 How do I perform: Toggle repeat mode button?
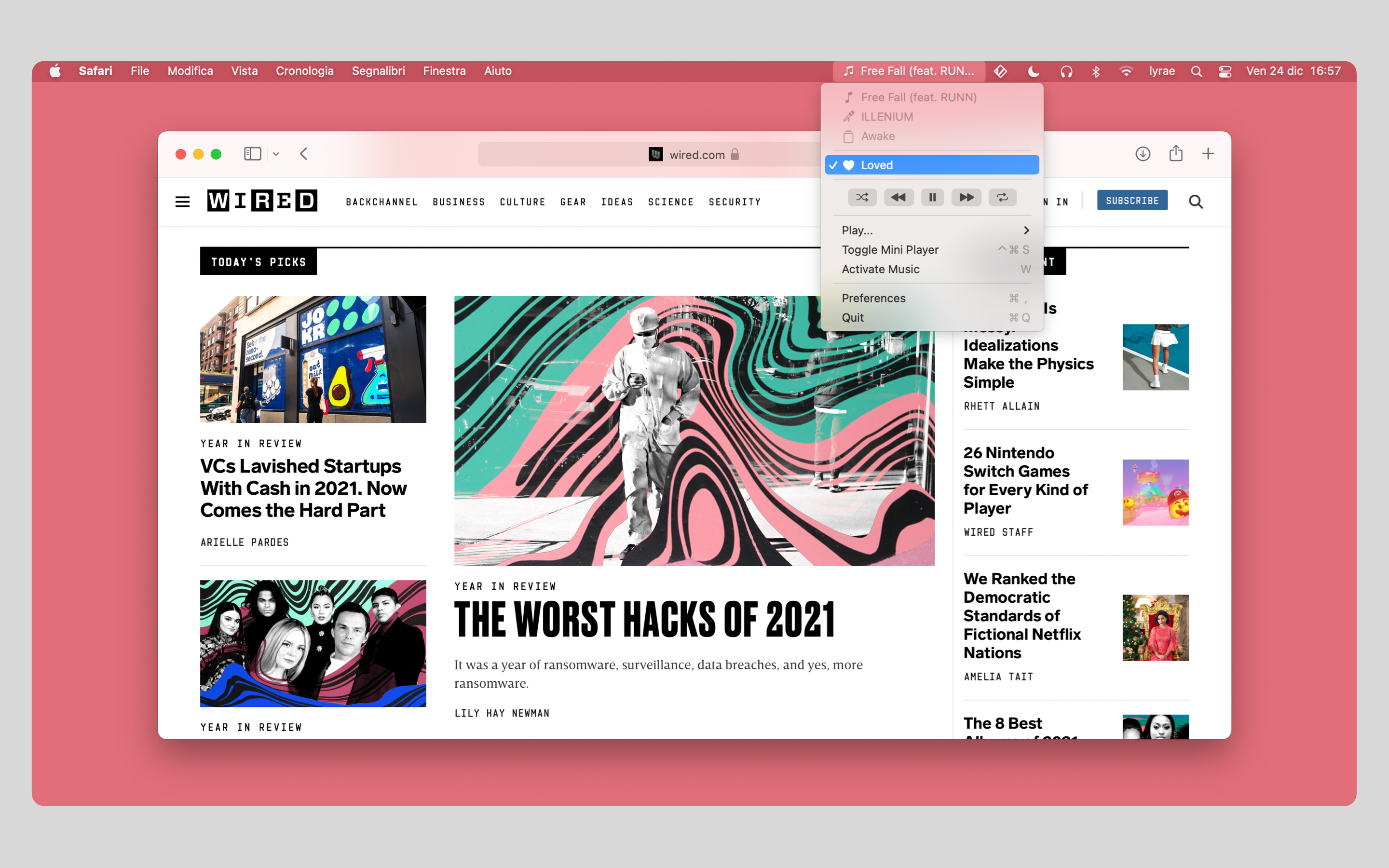1002,198
